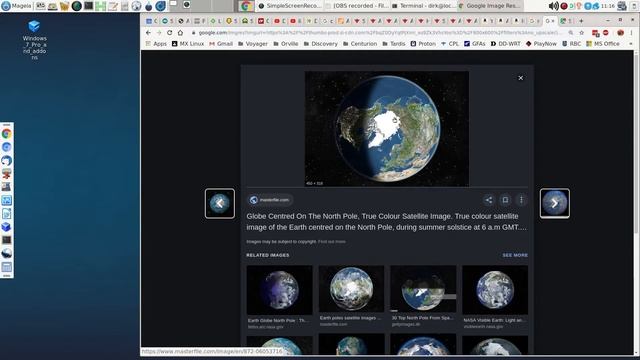Close the image preview with the X icon
This screenshot has height=360, width=640.
click(520, 78)
